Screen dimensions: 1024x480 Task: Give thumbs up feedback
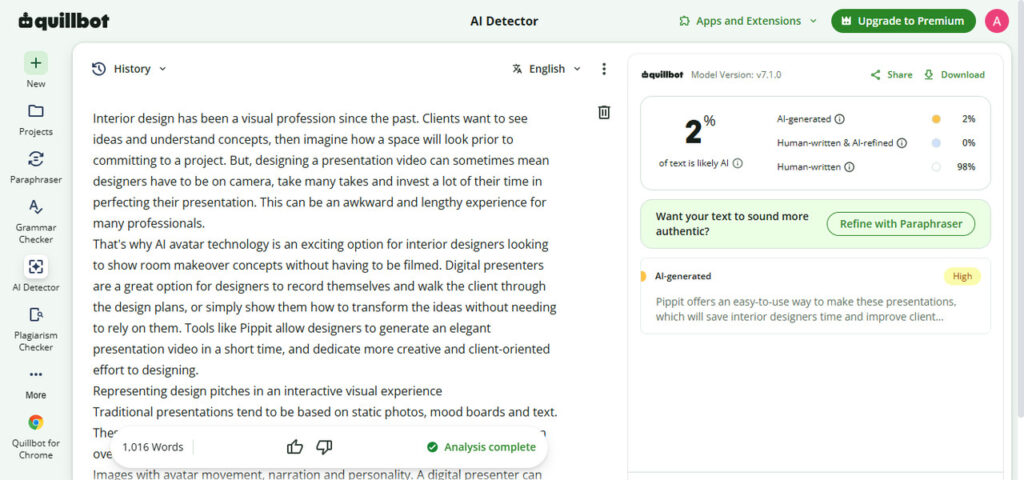(295, 447)
